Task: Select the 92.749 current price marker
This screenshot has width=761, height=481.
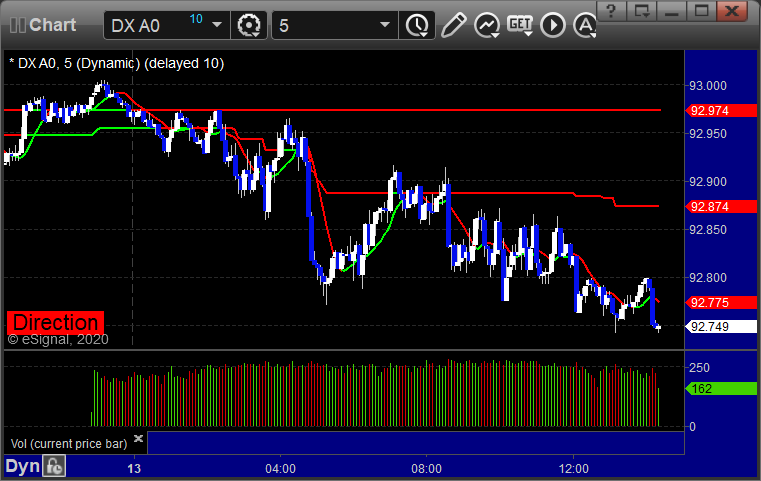Action: 721,327
